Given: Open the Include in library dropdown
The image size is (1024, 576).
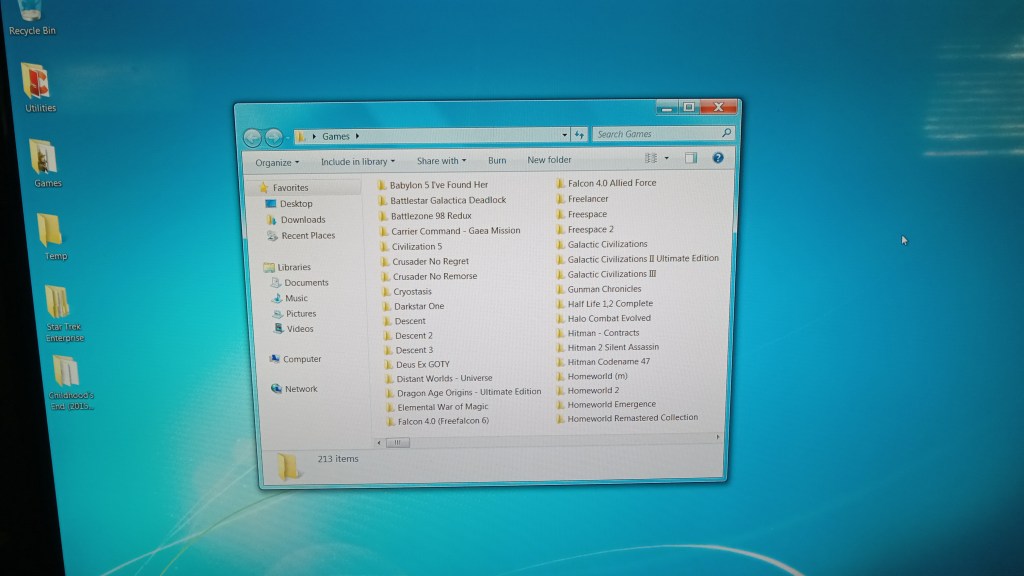Looking at the screenshot, I should click(357, 161).
